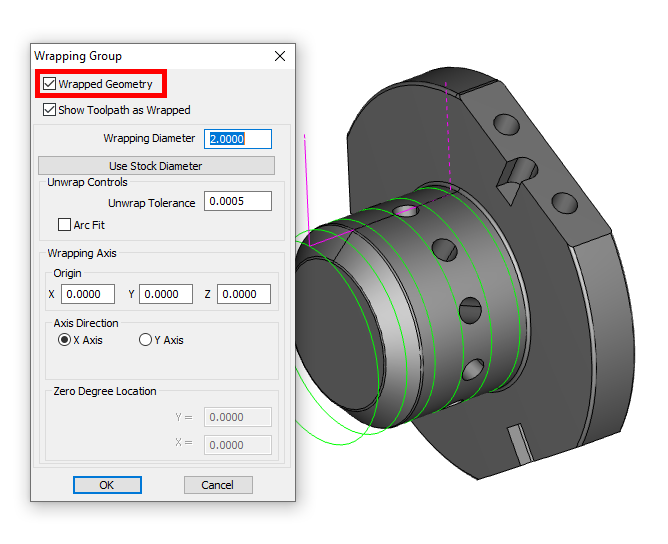Click the Zero Degree Location X field

pos(238,445)
